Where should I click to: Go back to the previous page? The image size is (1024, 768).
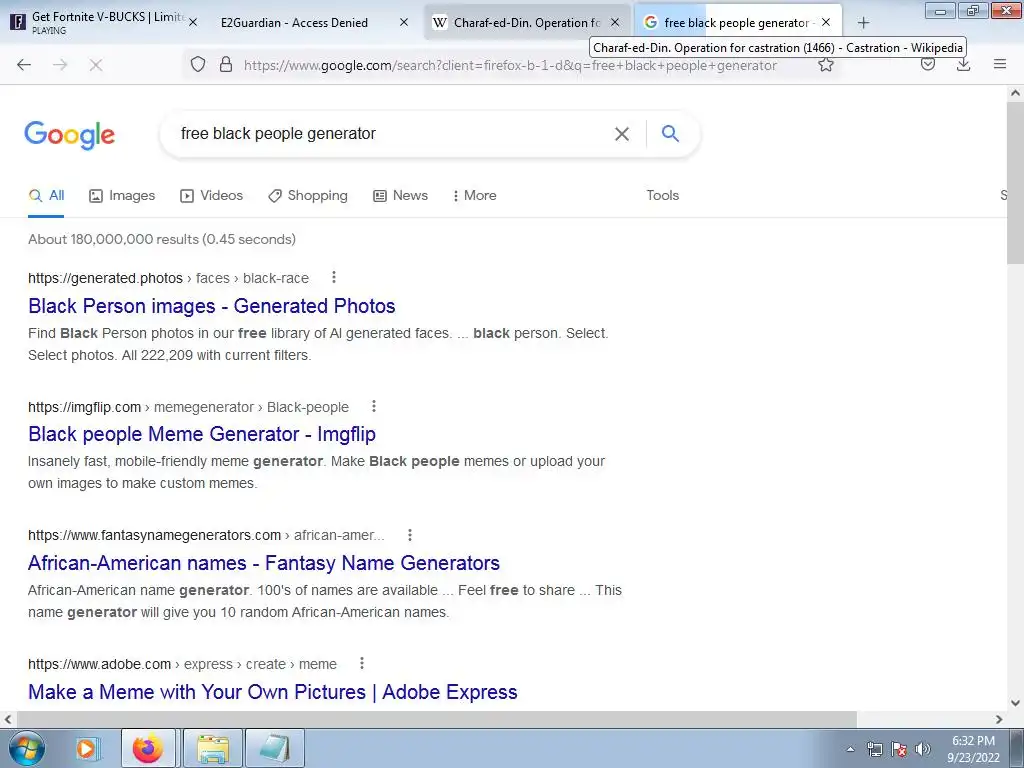pos(24,65)
